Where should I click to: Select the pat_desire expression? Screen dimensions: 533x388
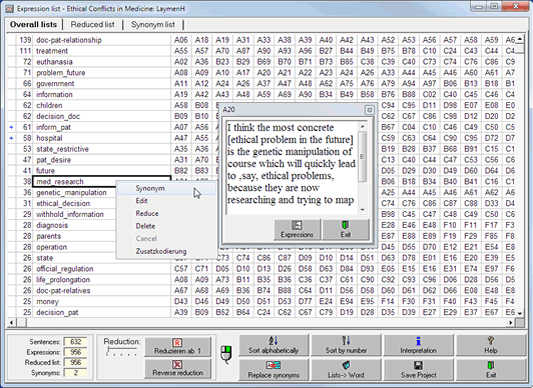click(102, 160)
